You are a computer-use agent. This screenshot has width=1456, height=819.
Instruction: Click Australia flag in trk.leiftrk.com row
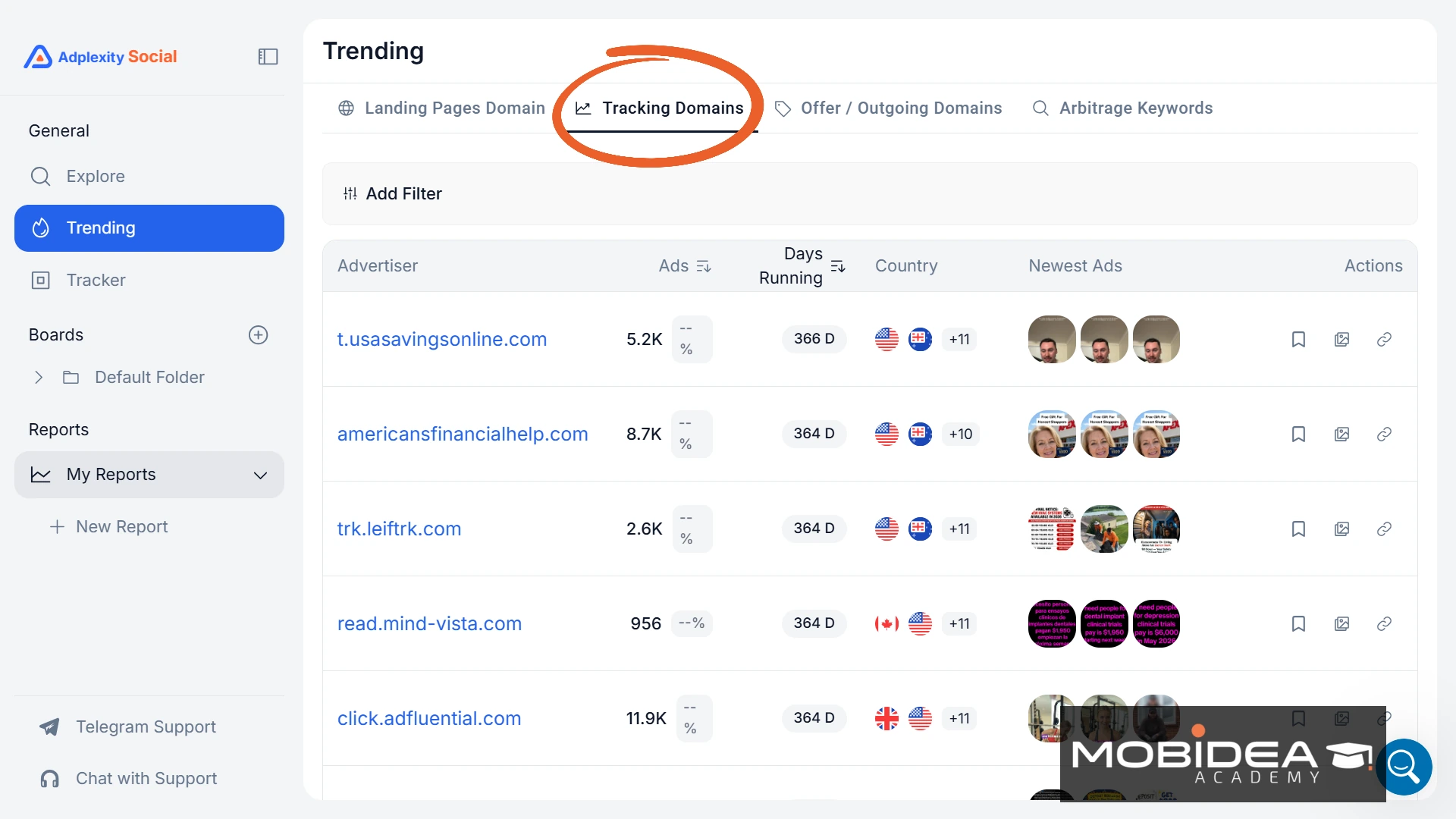tap(920, 529)
